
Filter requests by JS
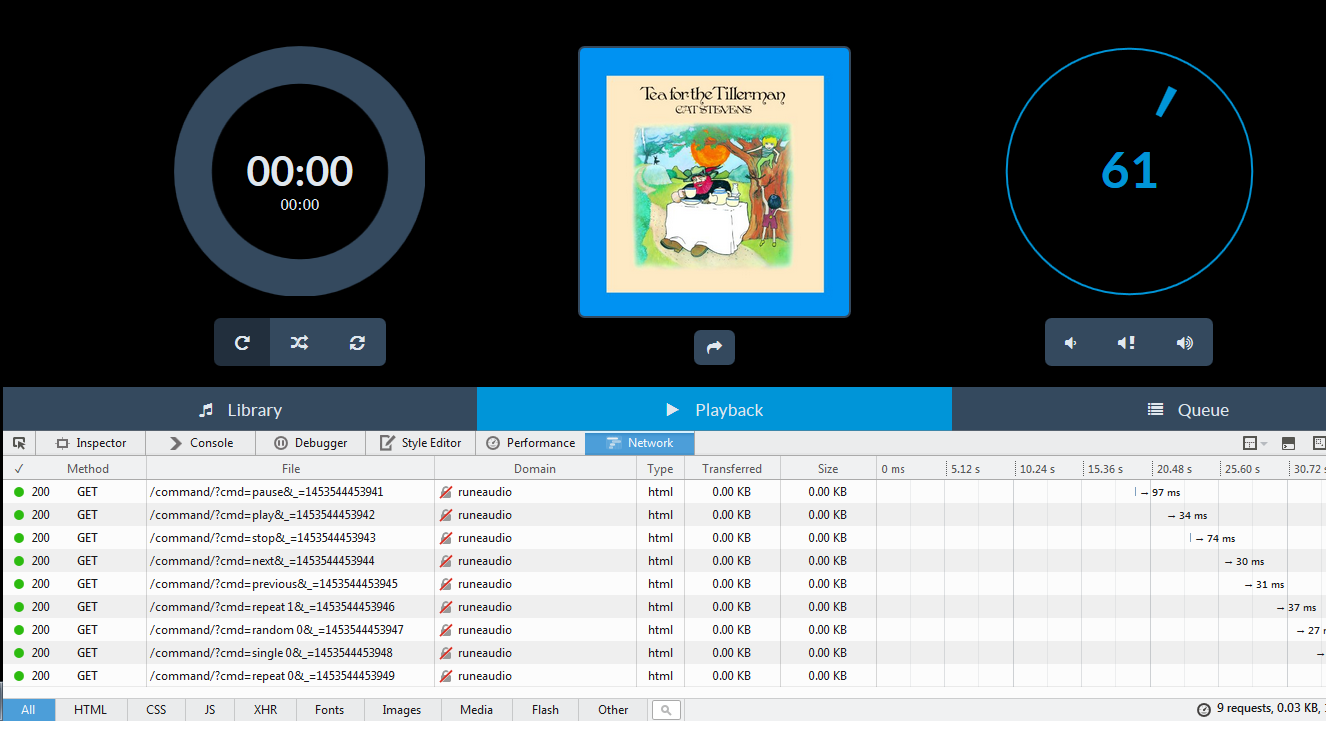tap(210, 710)
